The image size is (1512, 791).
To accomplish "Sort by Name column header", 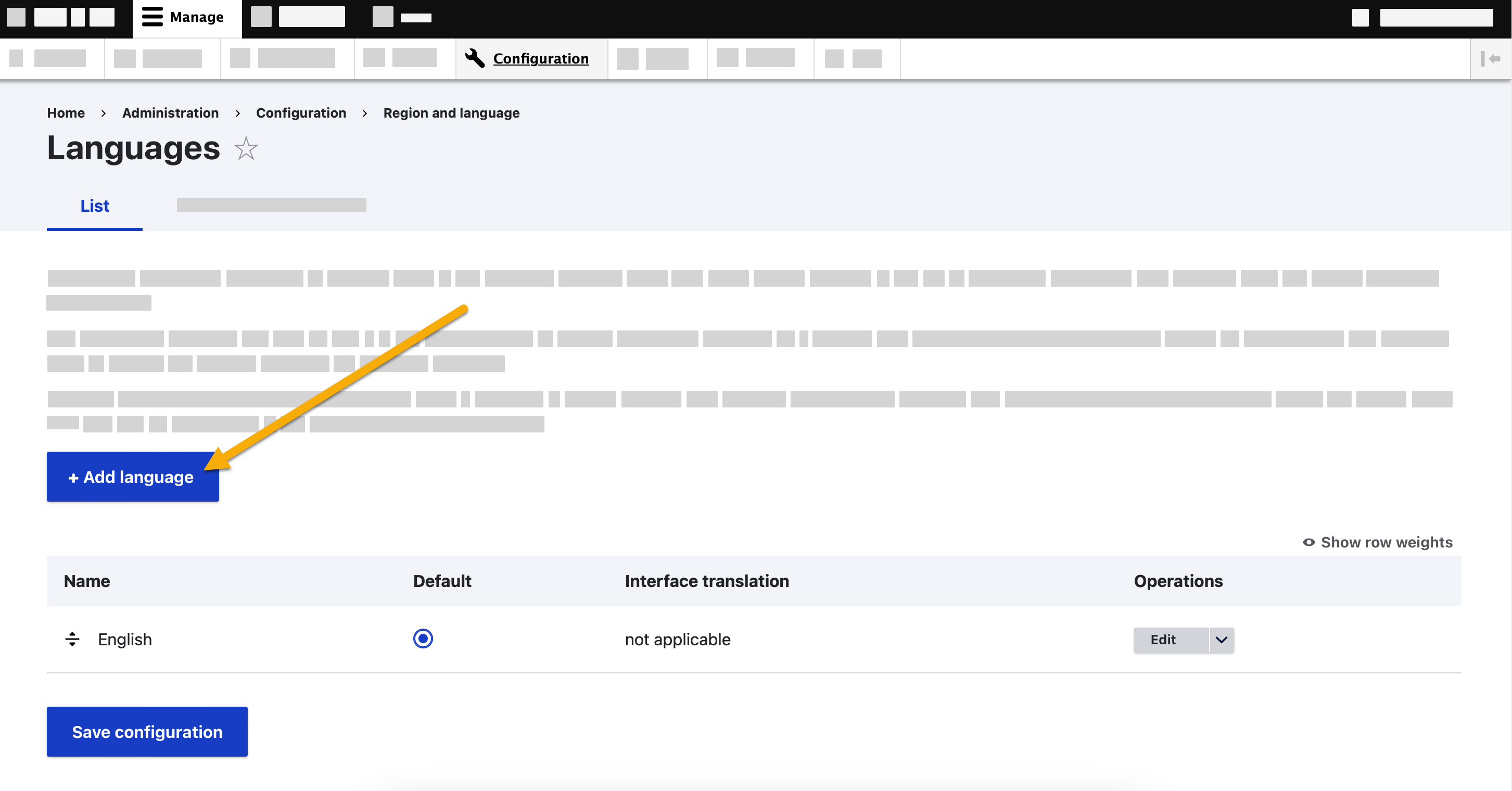I will [x=87, y=581].
